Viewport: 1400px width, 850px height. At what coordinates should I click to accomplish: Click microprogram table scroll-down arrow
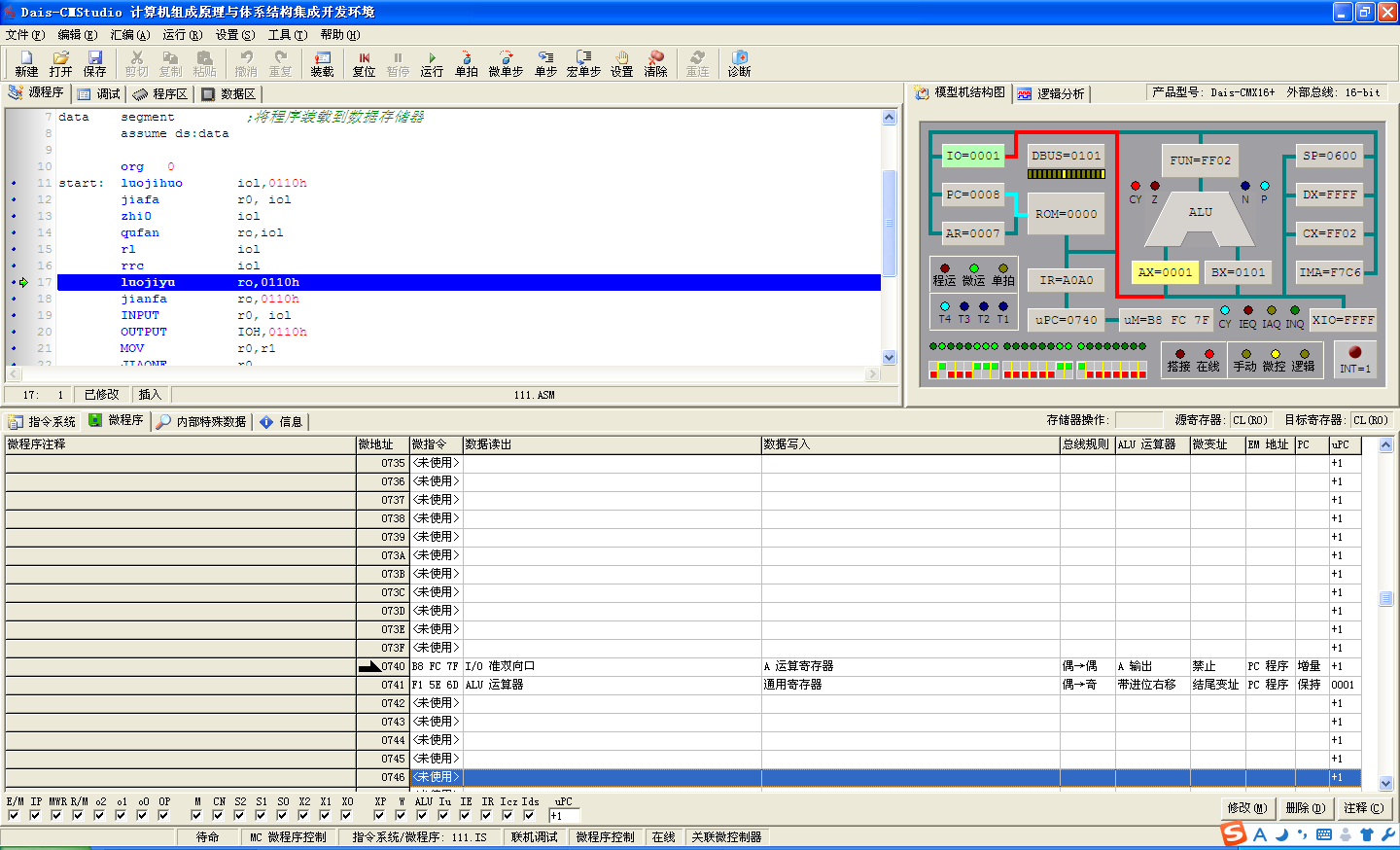[x=1386, y=783]
